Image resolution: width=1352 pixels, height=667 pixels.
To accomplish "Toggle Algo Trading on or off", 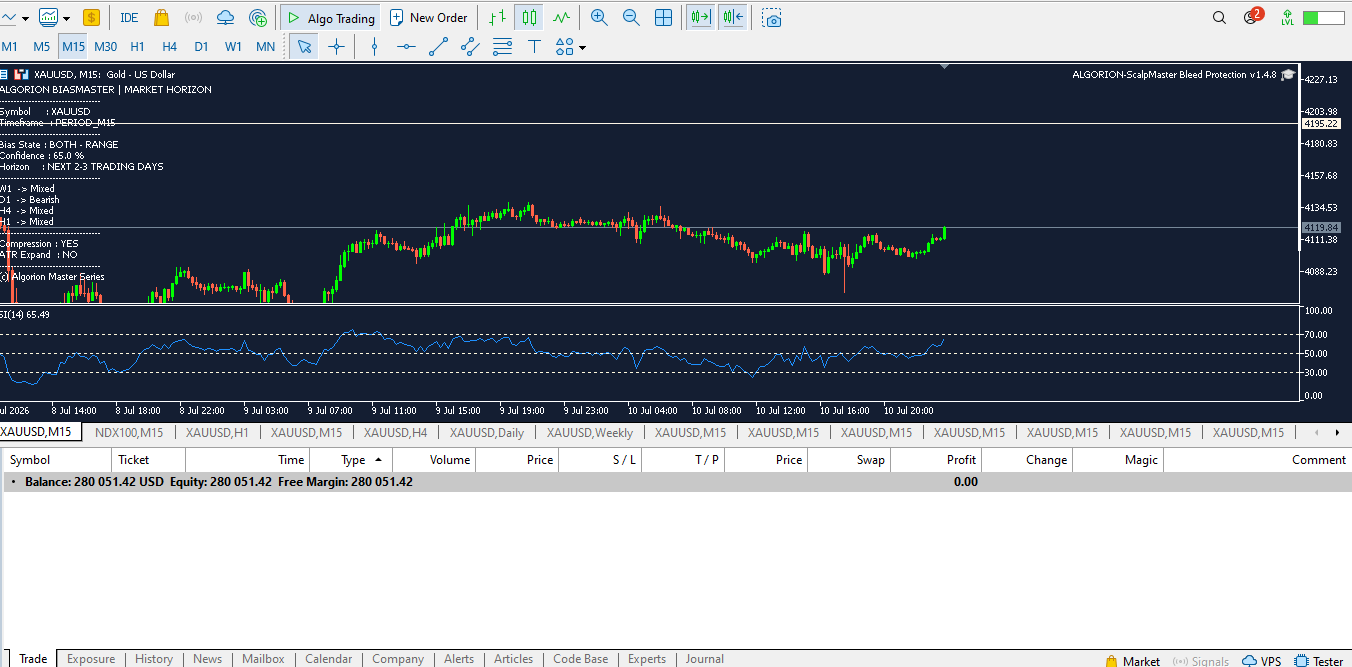I will point(330,17).
